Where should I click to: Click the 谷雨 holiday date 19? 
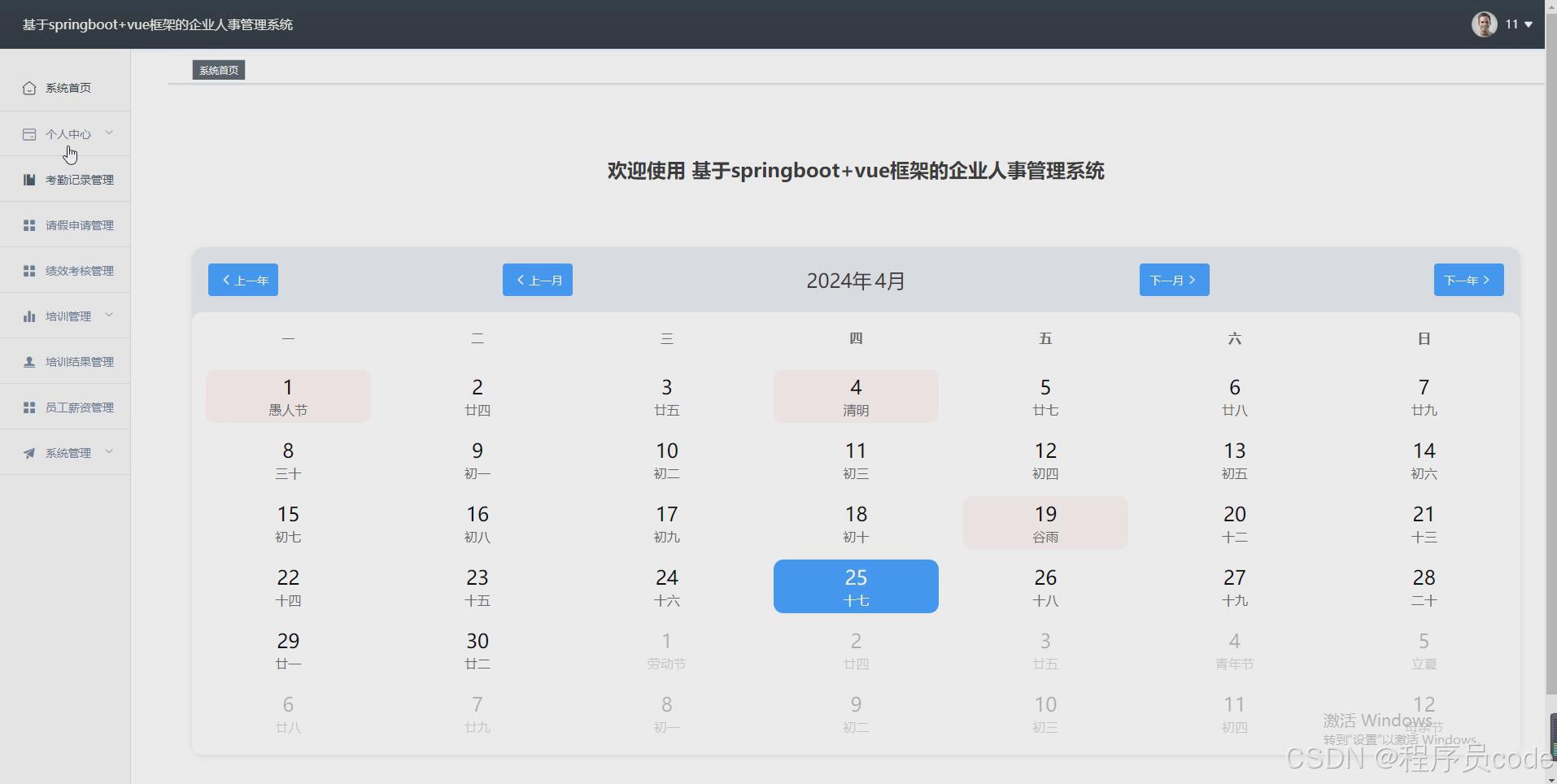(x=1045, y=522)
